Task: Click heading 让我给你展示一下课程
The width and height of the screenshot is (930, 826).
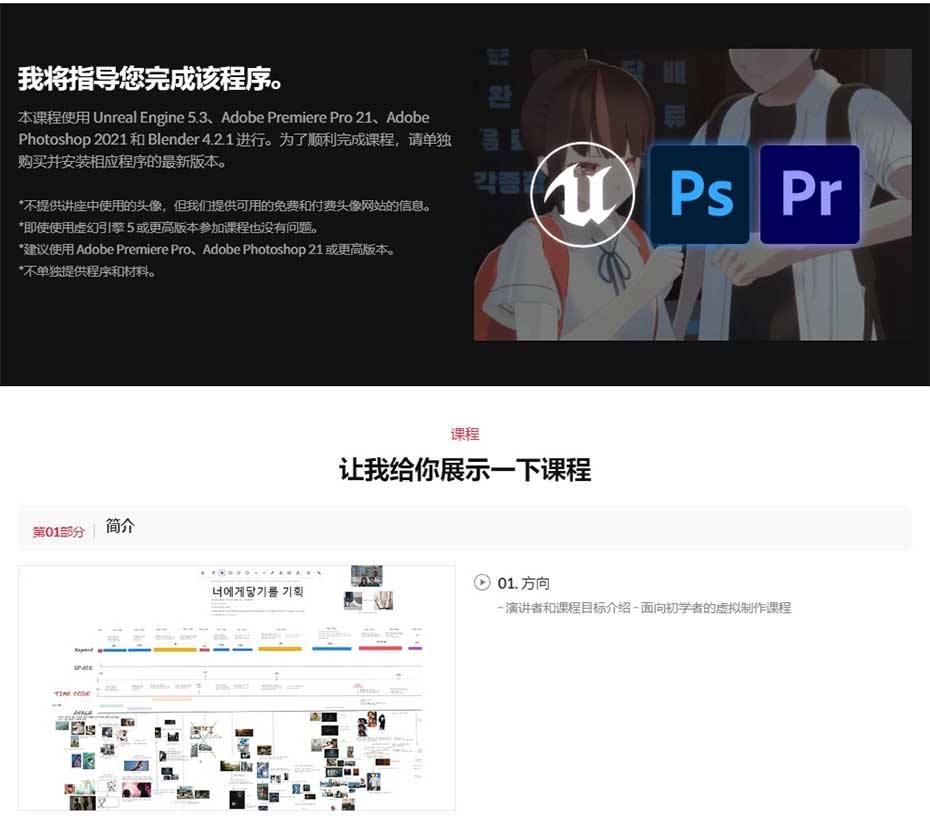Action: coord(464,470)
